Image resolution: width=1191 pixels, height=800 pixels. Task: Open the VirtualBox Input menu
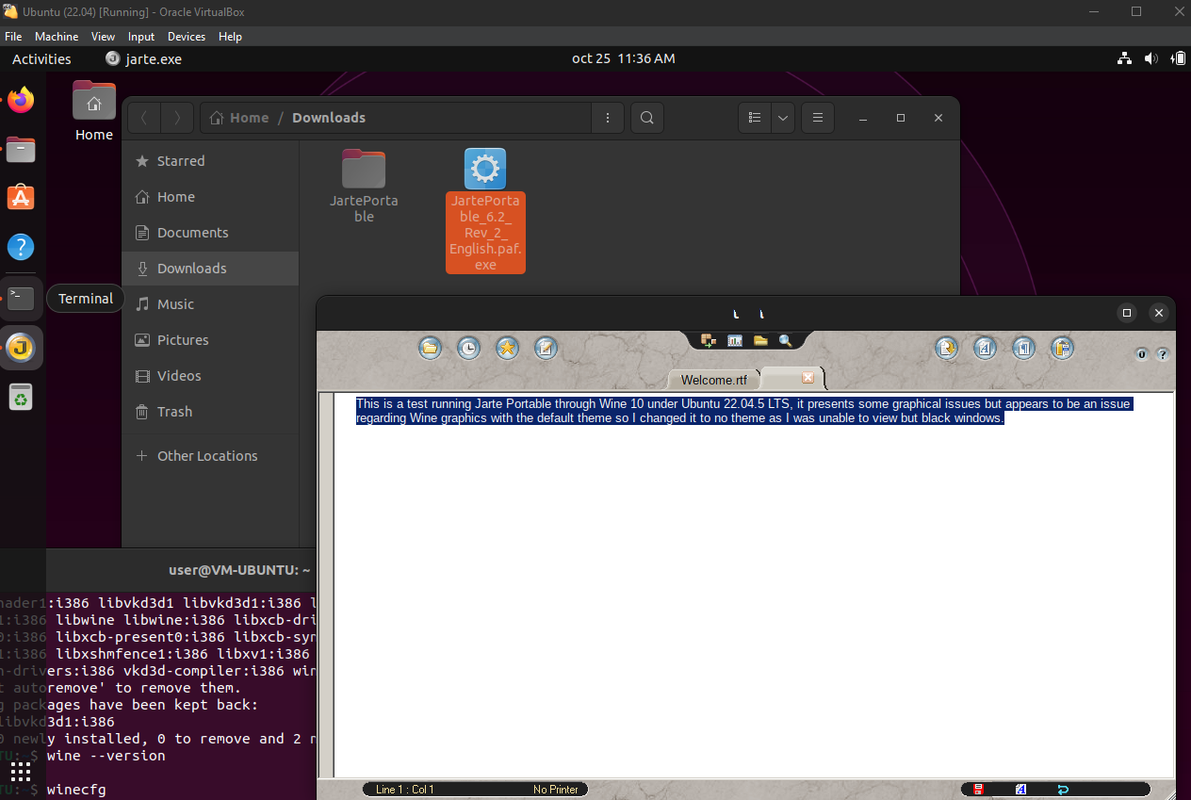click(x=141, y=36)
